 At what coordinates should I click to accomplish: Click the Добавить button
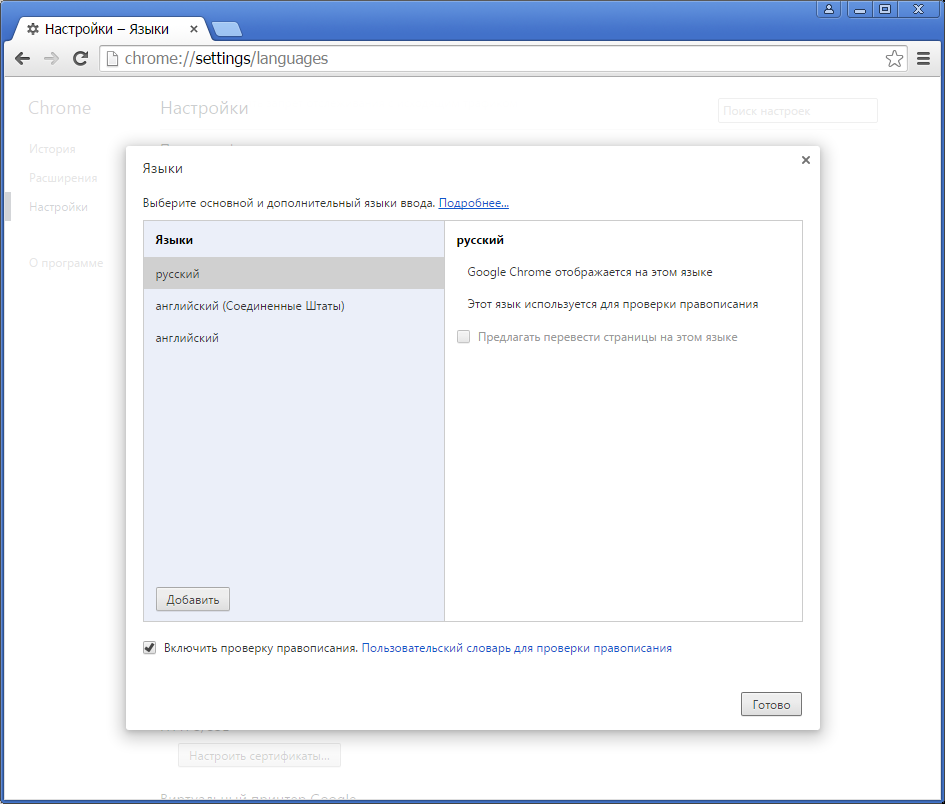[x=193, y=599]
